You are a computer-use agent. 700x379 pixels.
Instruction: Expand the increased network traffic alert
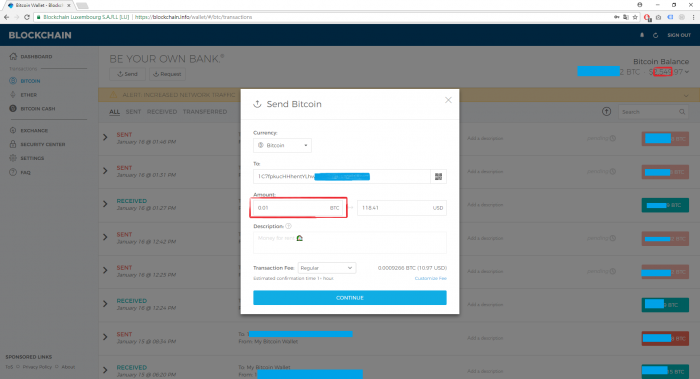coord(686,95)
